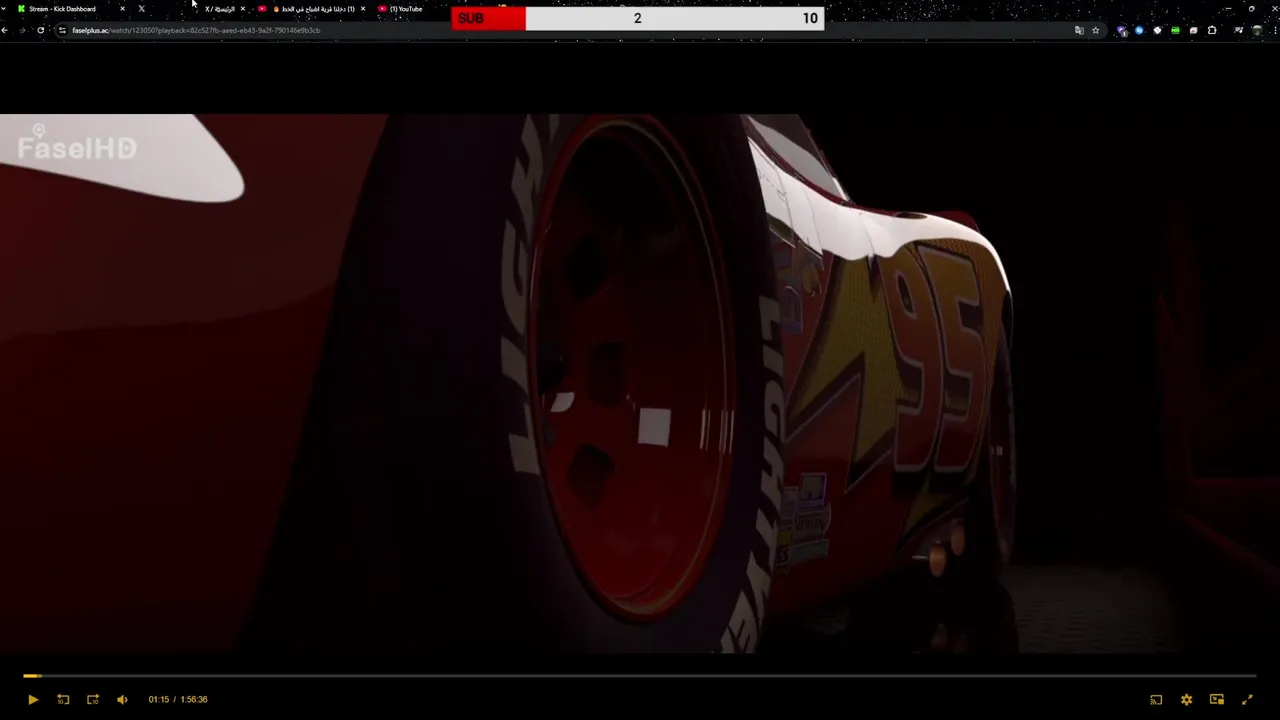The height and width of the screenshot is (720, 1280).
Task: Open the green extension icon
Action: 1175,30
